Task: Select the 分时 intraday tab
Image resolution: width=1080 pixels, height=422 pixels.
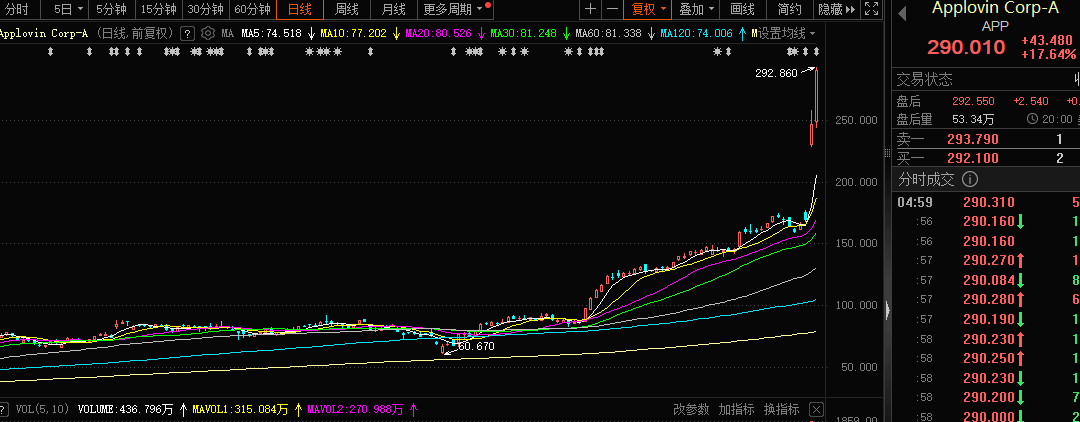Action: pyautogui.click(x=18, y=9)
